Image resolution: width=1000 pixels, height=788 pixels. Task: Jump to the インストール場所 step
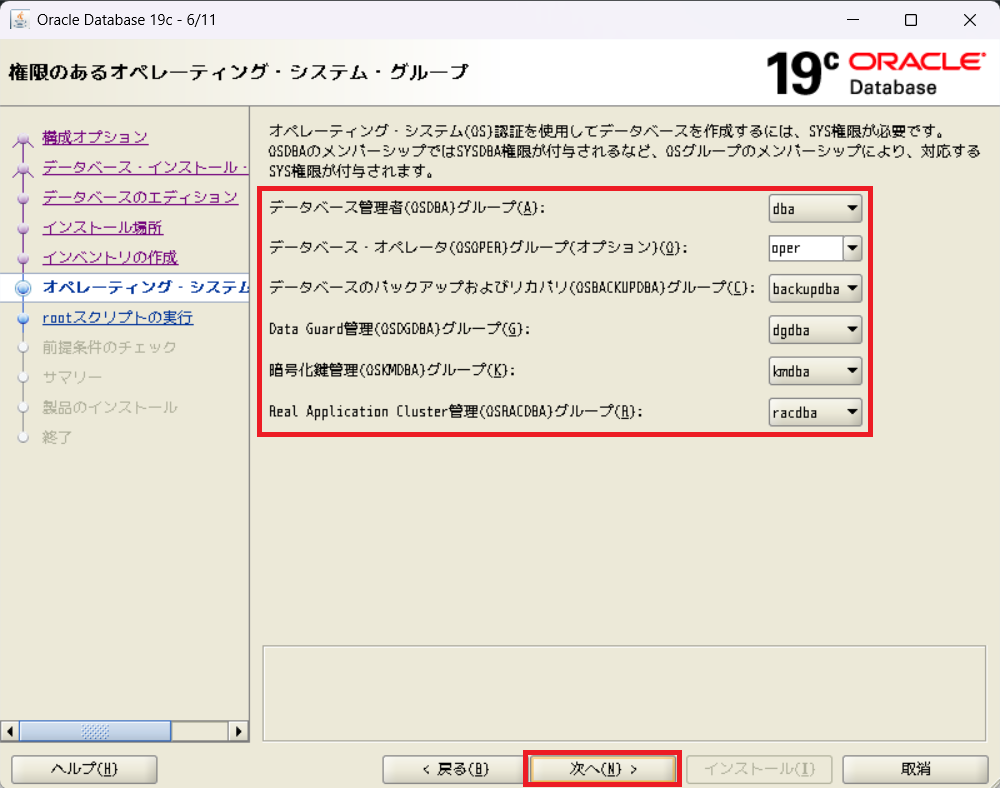tap(103, 227)
